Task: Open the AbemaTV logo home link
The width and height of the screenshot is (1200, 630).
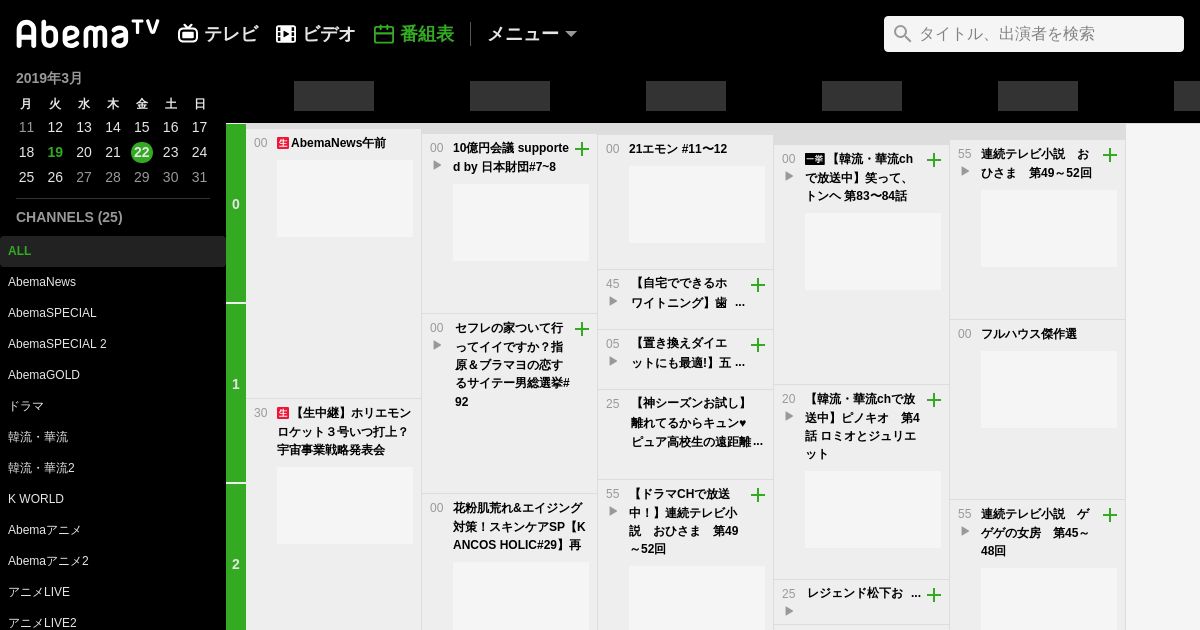Action: [88, 34]
